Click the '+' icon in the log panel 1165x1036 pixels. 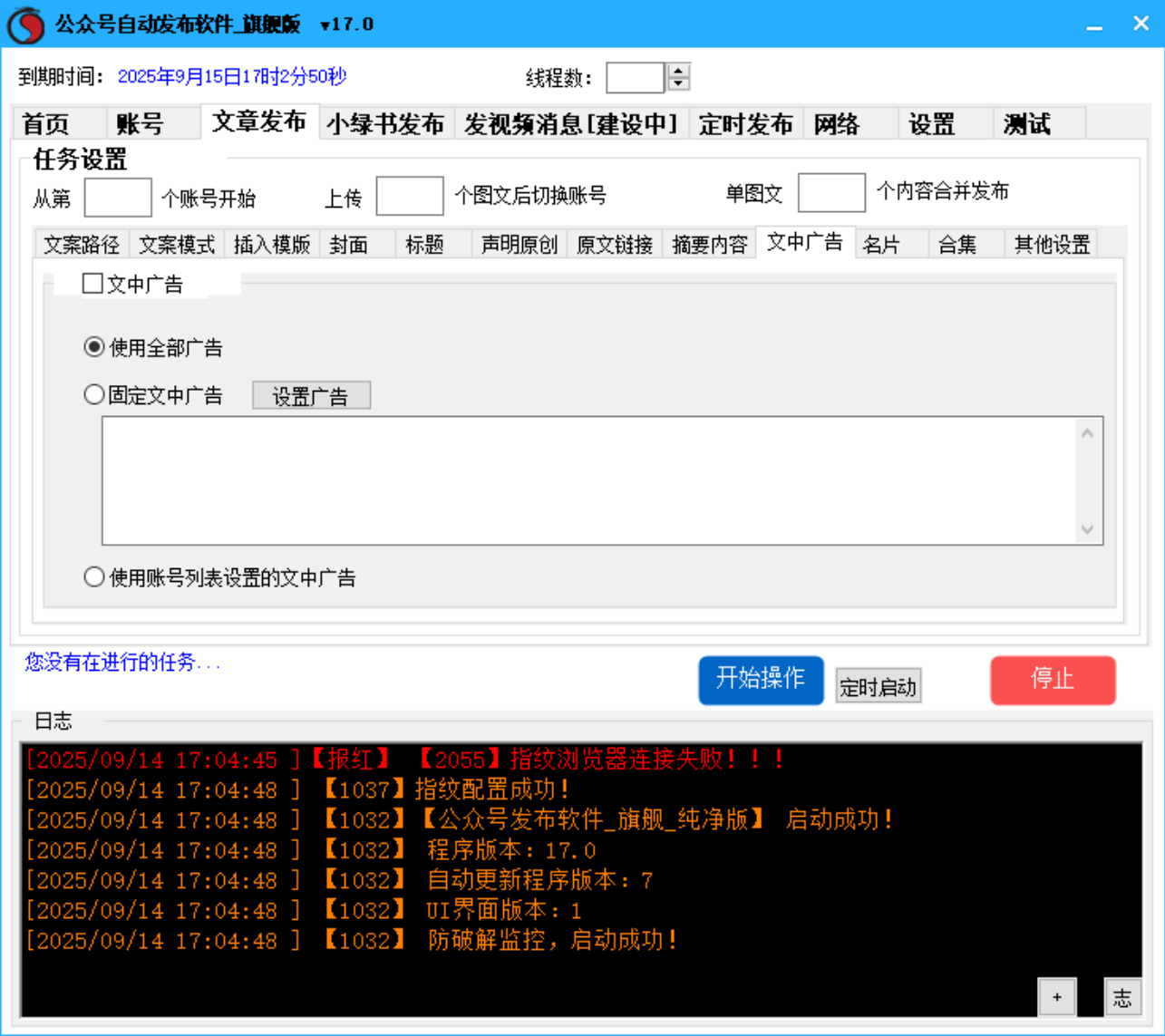[x=1054, y=997]
